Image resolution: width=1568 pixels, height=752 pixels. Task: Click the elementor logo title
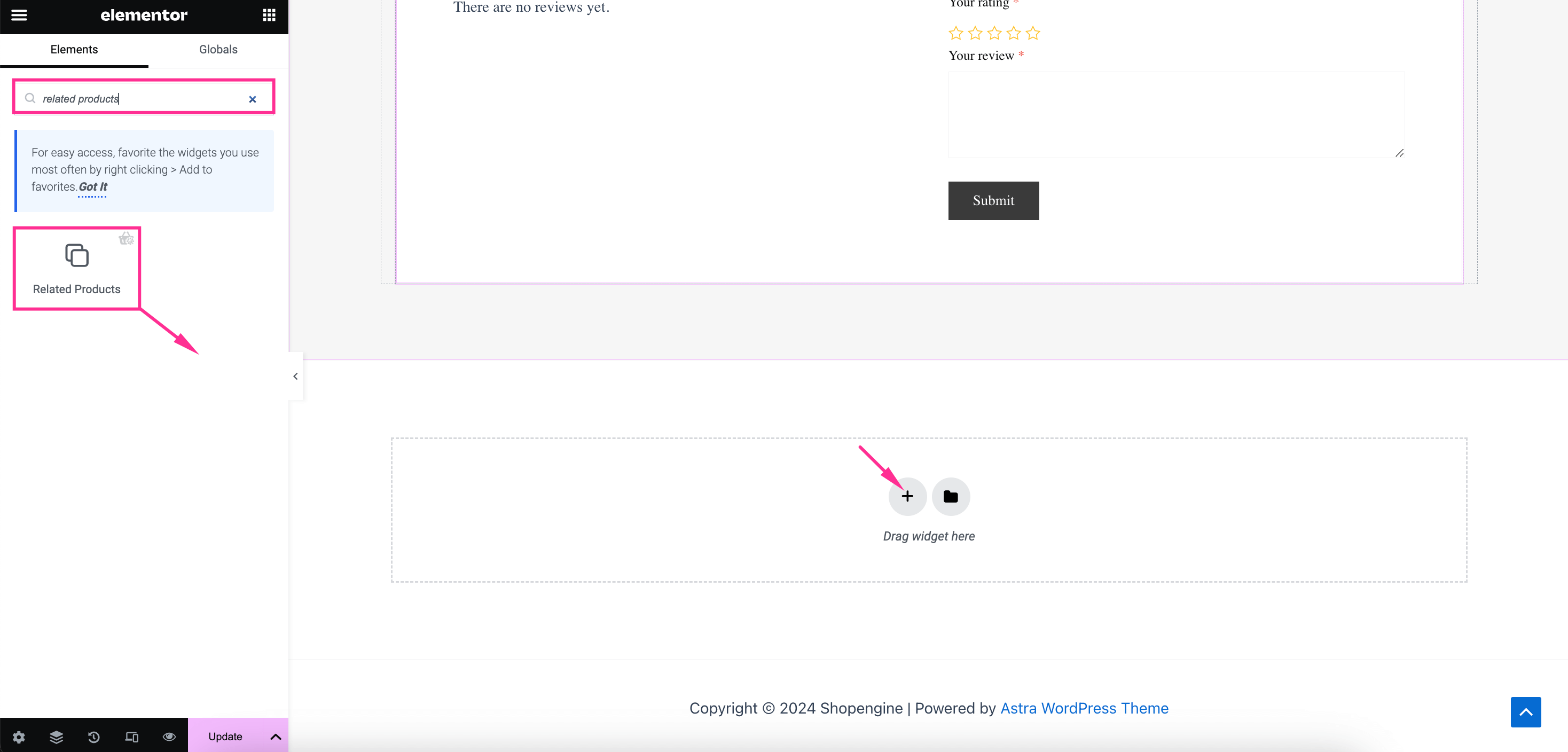pyautogui.click(x=144, y=15)
